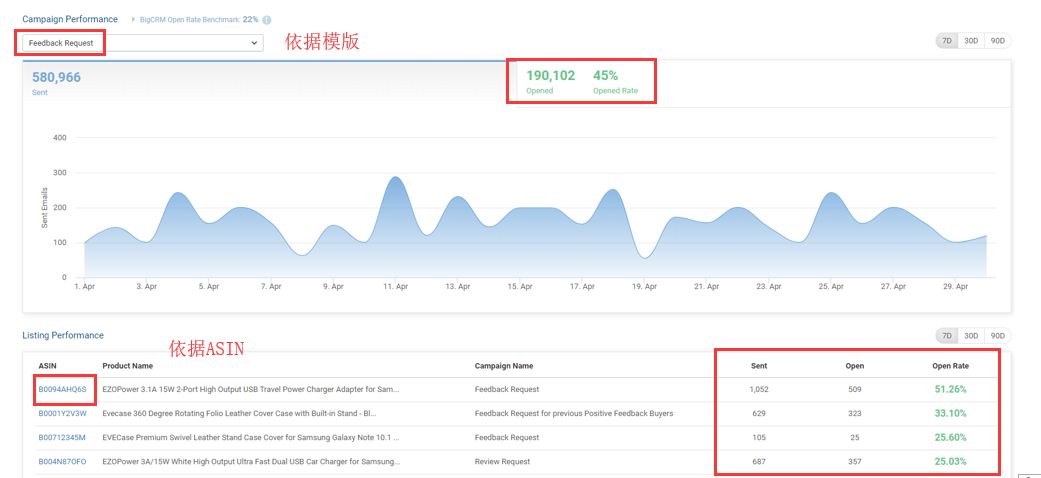This screenshot has width=1041, height=478.
Task: Click the 323 open count cell
Action: (854, 414)
